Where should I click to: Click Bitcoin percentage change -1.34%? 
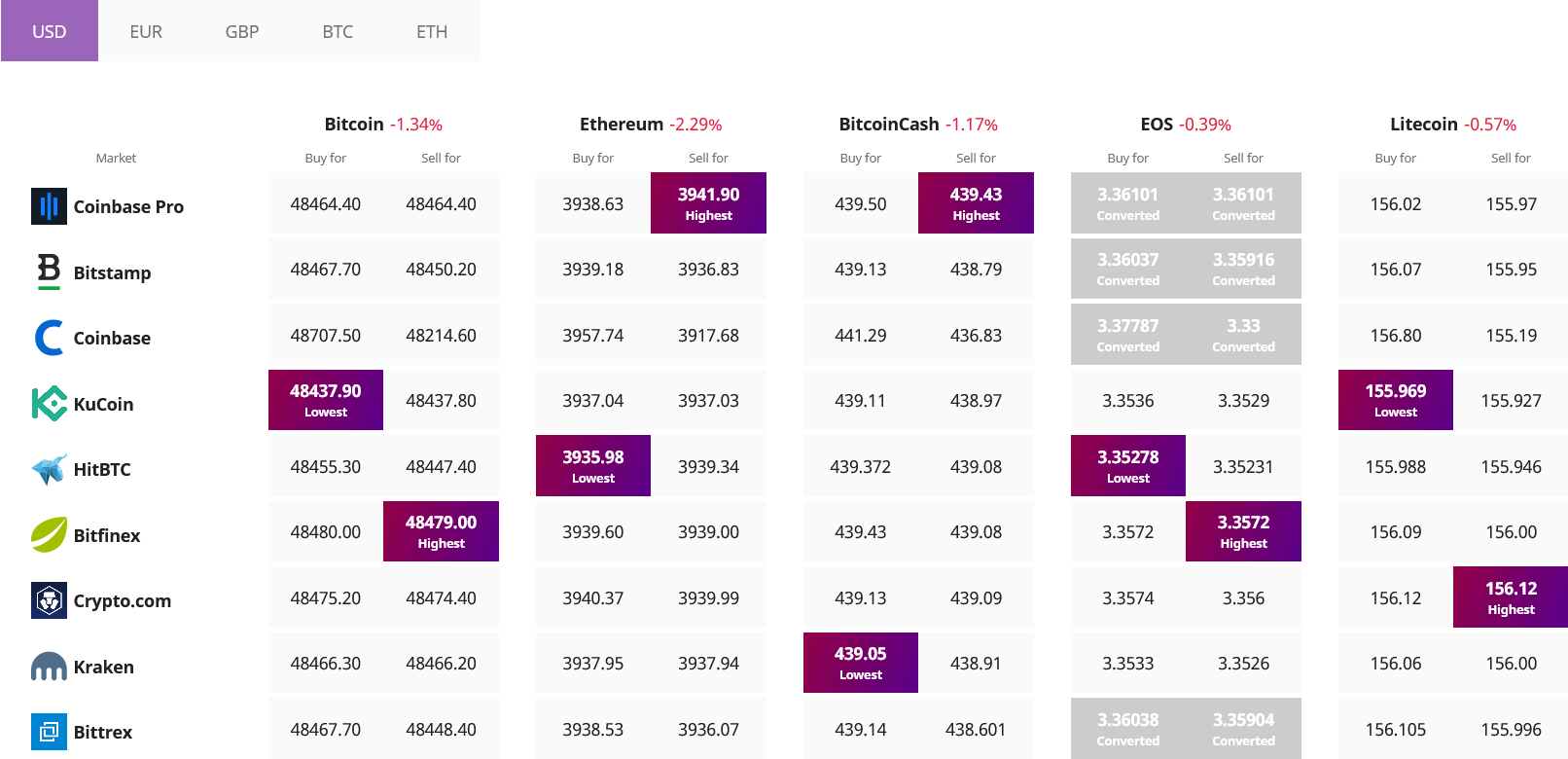416,125
